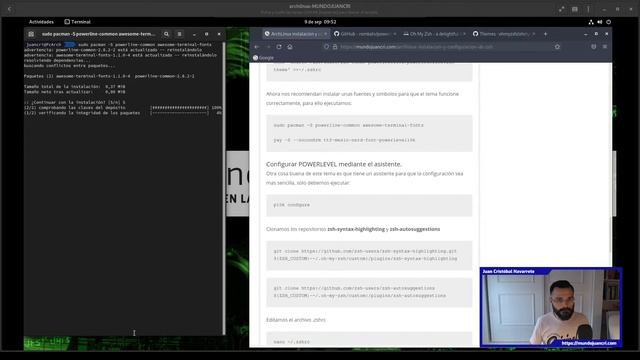The width and height of the screenshot is (640, 360).
Task: Bookmark this page with the star icon
Action: coord(557,47)
